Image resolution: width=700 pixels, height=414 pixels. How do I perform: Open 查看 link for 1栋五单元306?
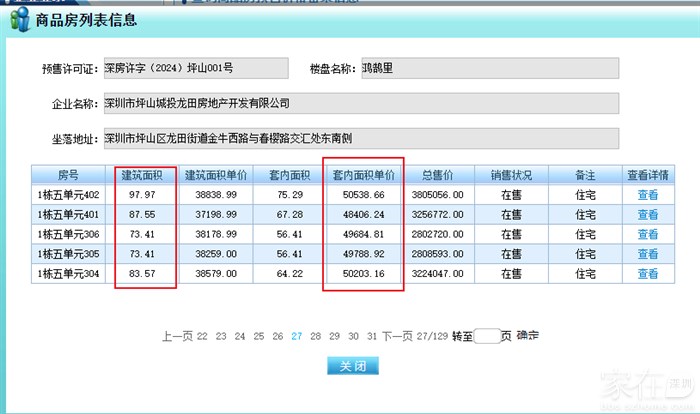pyautogui.click(x=647, y=235)
